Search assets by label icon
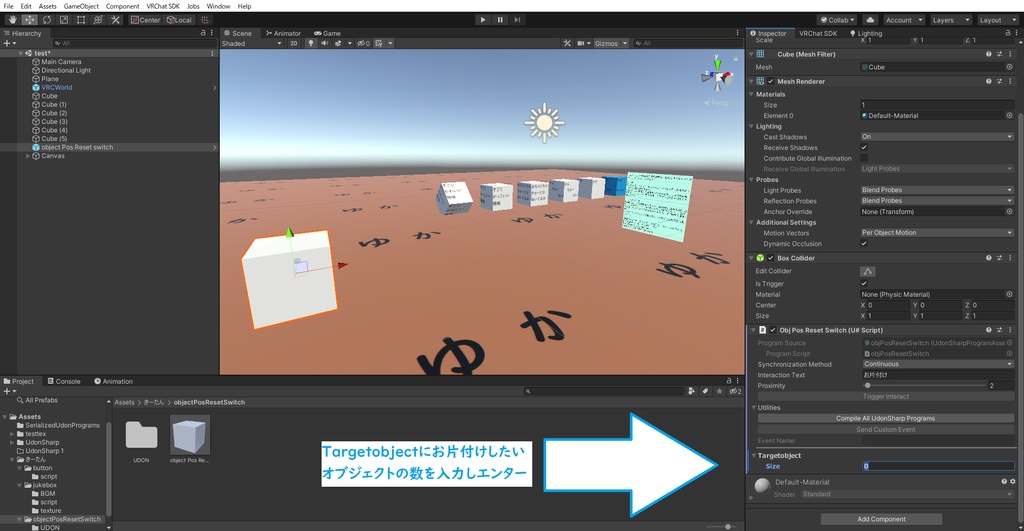The image size is (1024, 531). click(705, 391)
